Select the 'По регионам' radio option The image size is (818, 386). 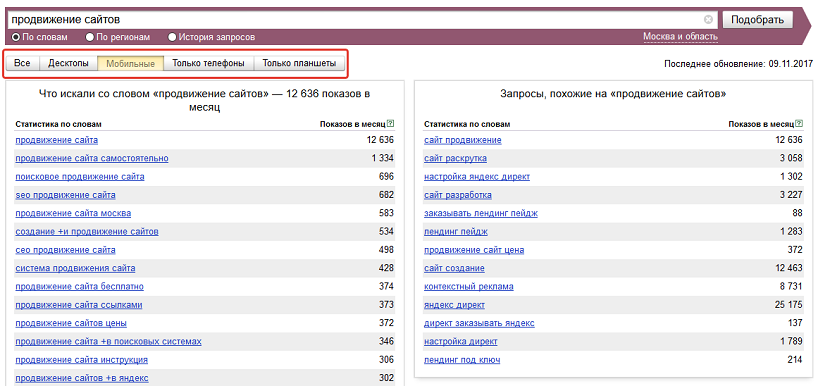coord(90,37)
